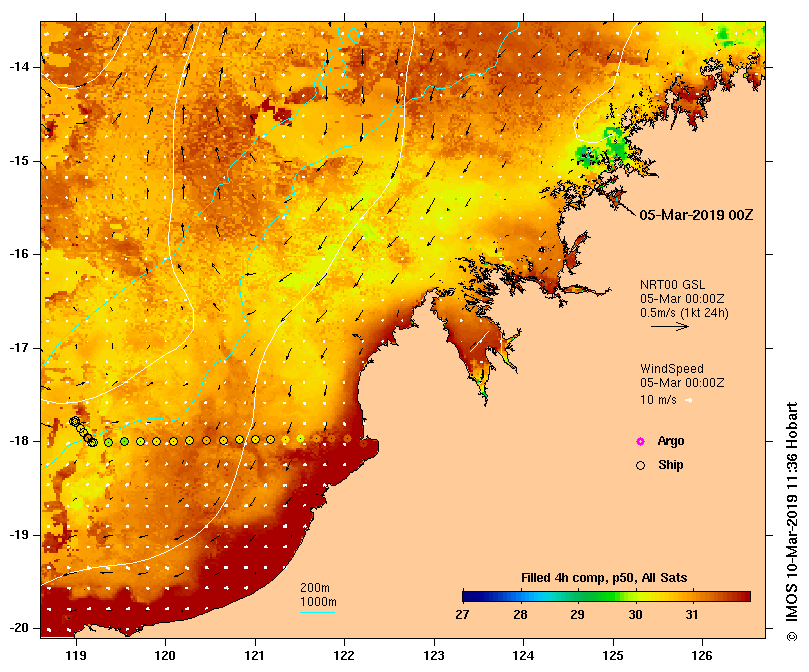Click latitude axis label -19

click(19, 535)
